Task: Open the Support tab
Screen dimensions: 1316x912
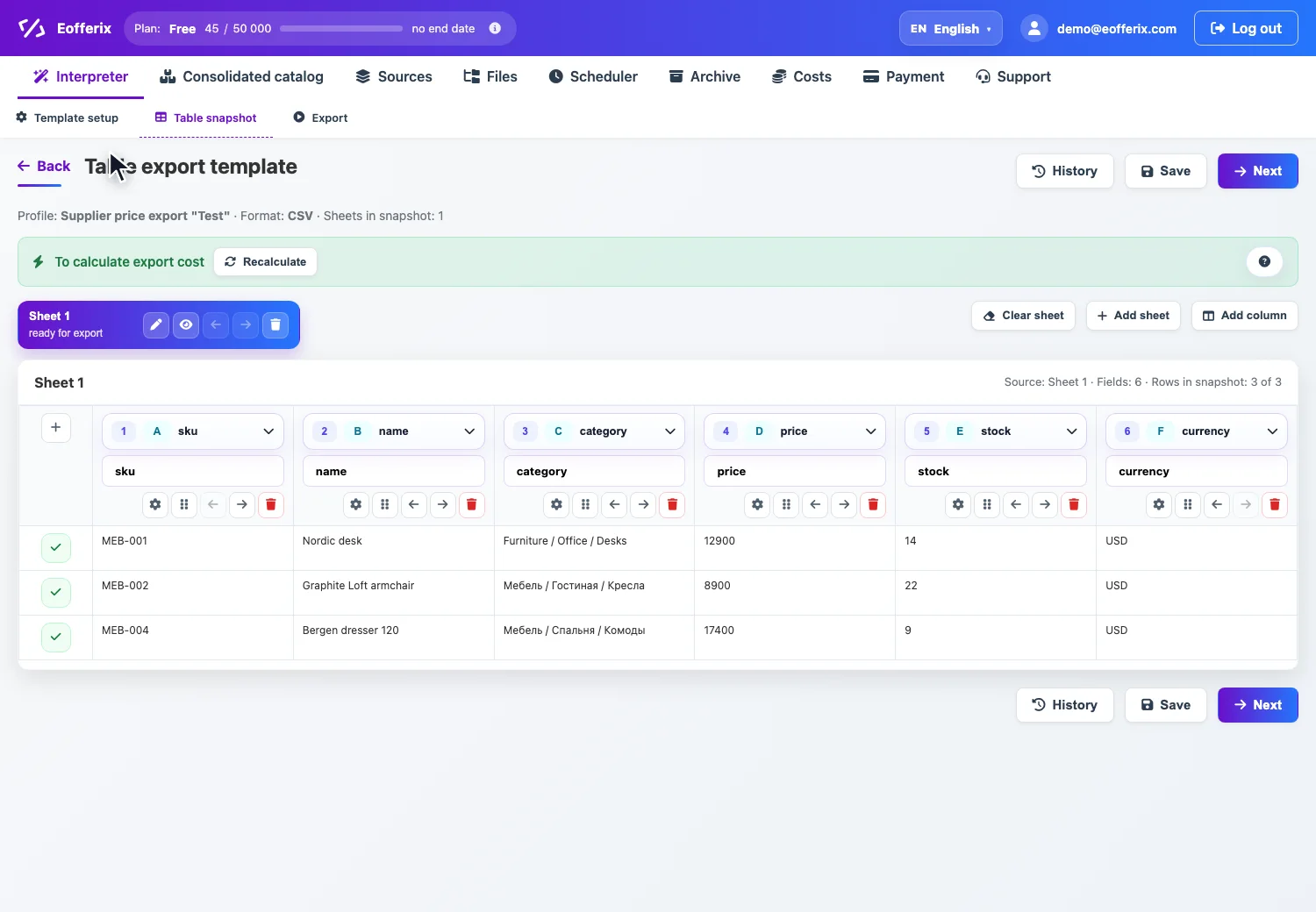Action: [x=1013, y=76]
